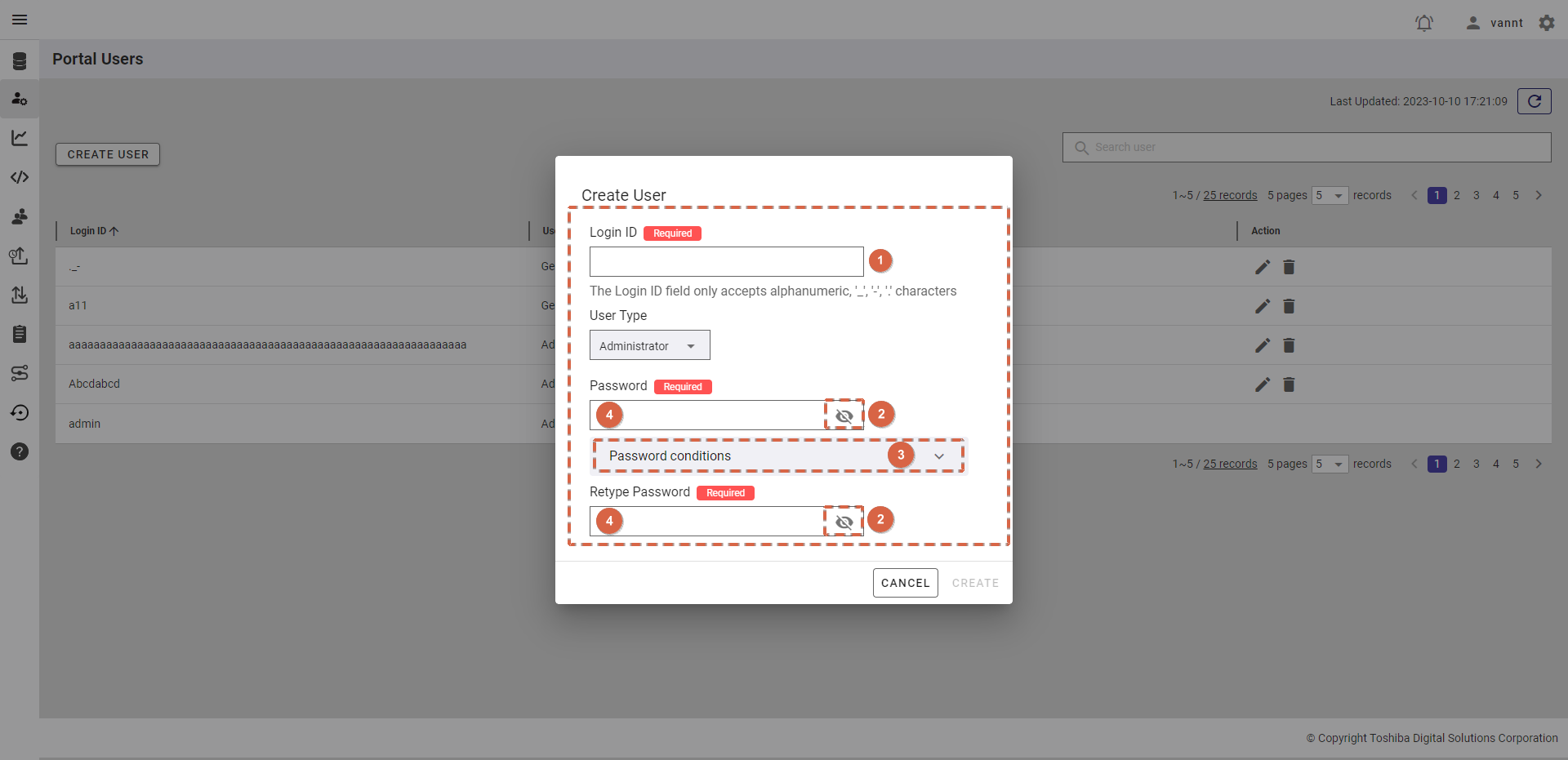Open the User Type Administrator dropdown
The image size is (1568, 760).
(649, 345)
